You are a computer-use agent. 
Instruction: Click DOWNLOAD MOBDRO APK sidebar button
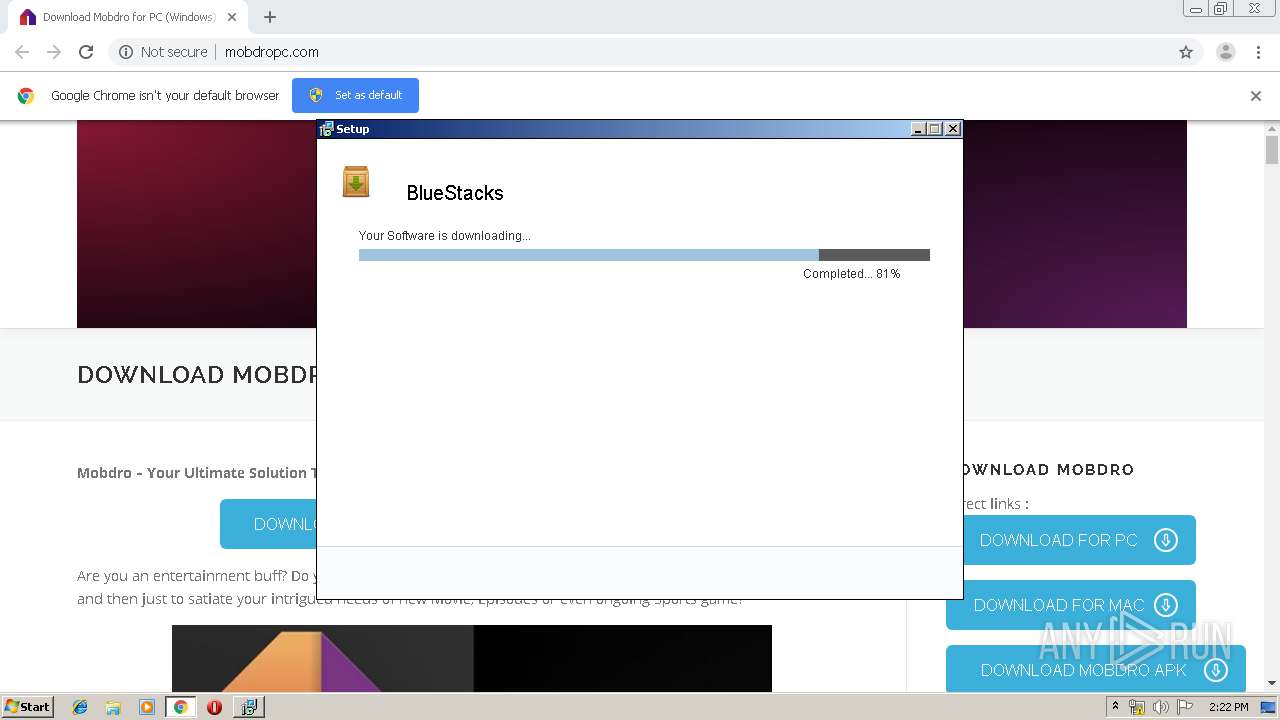click(1096, 669)
